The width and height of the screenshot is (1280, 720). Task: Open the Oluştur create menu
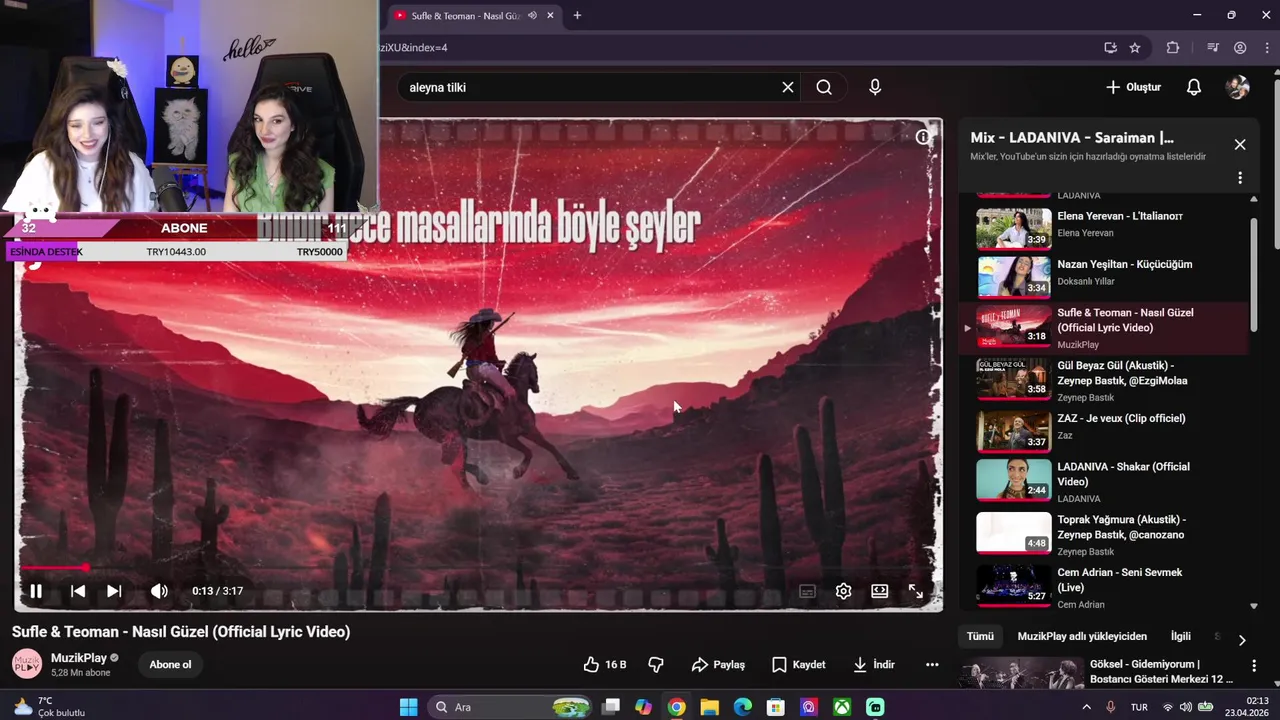pos(1133,87)
